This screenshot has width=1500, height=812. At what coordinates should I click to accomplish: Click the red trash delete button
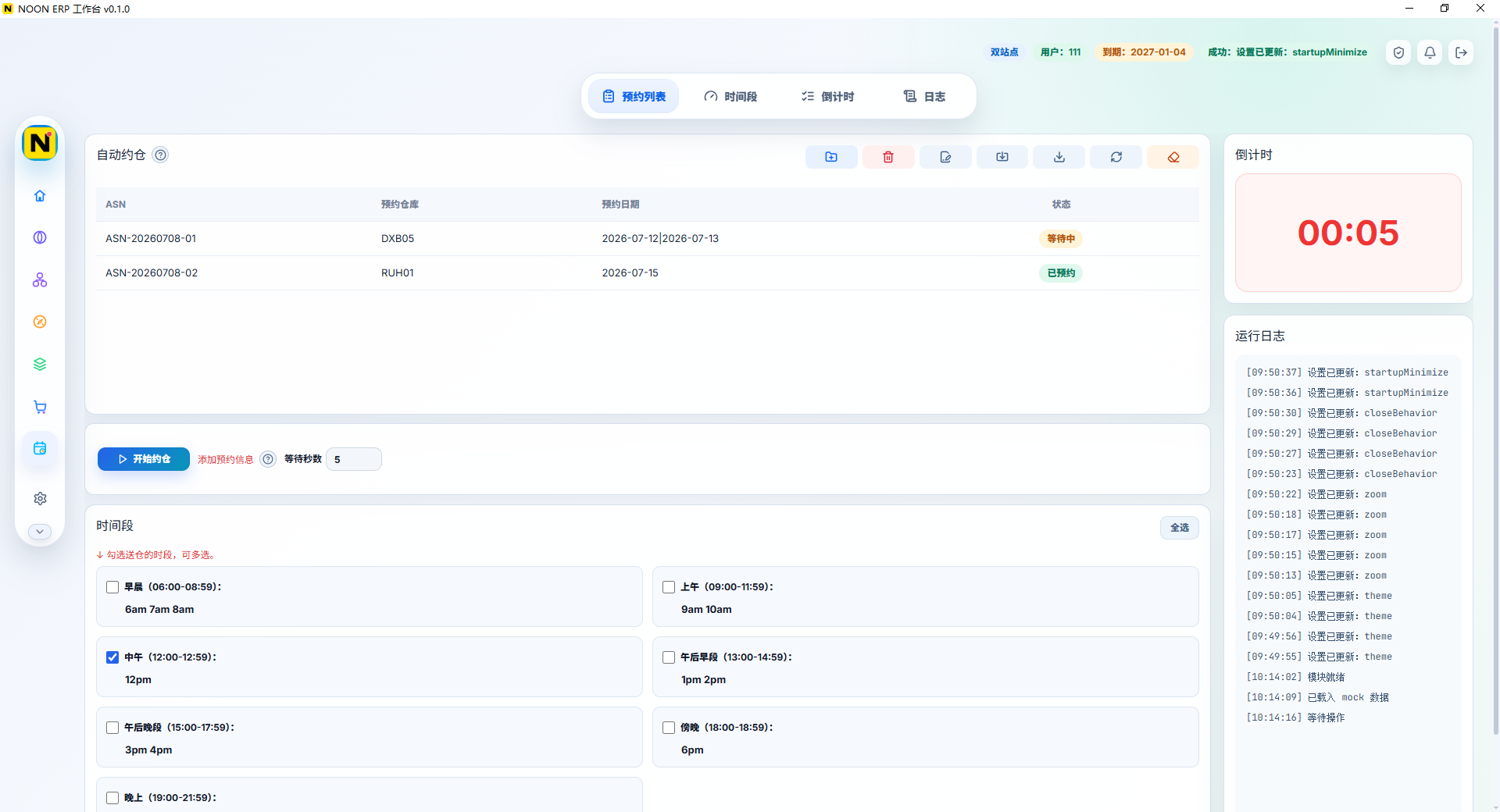pyautogui.click(x=888, y=157)
